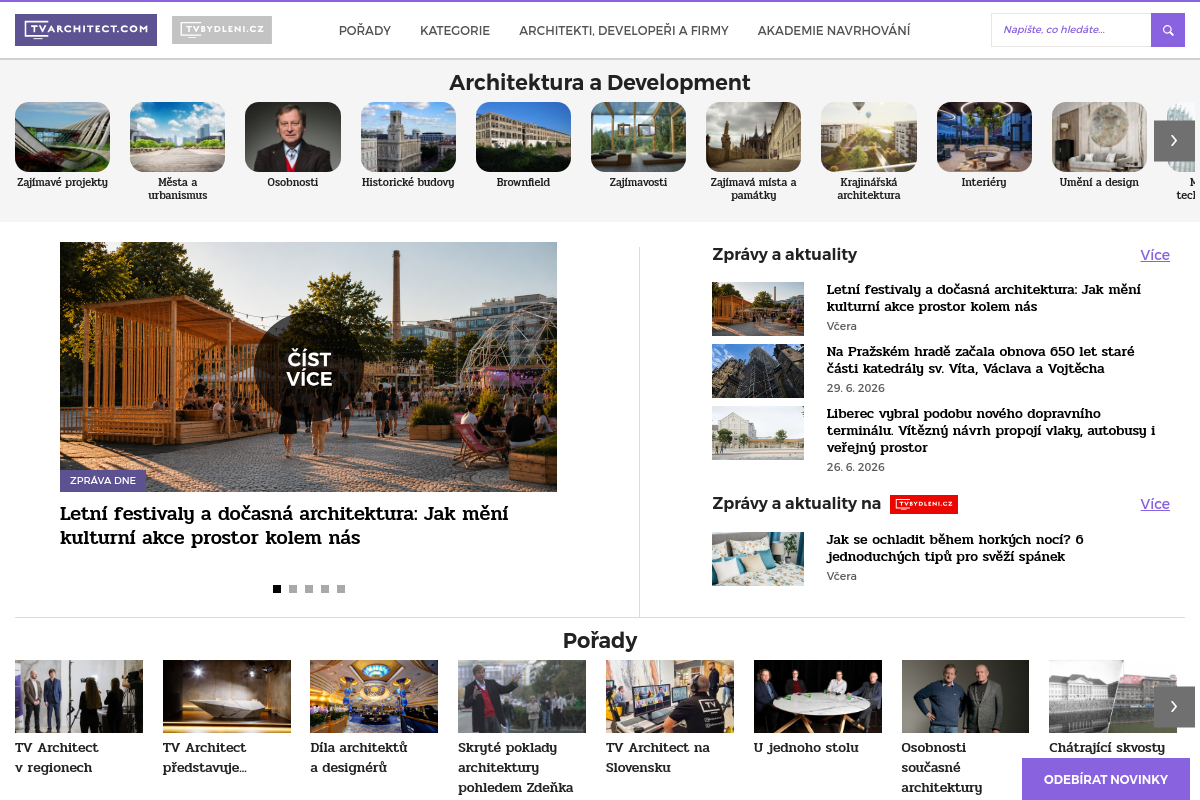Click the main festival slider image
The width and height of the screenshot is (1200, 800).
click(x=308, y=367)
